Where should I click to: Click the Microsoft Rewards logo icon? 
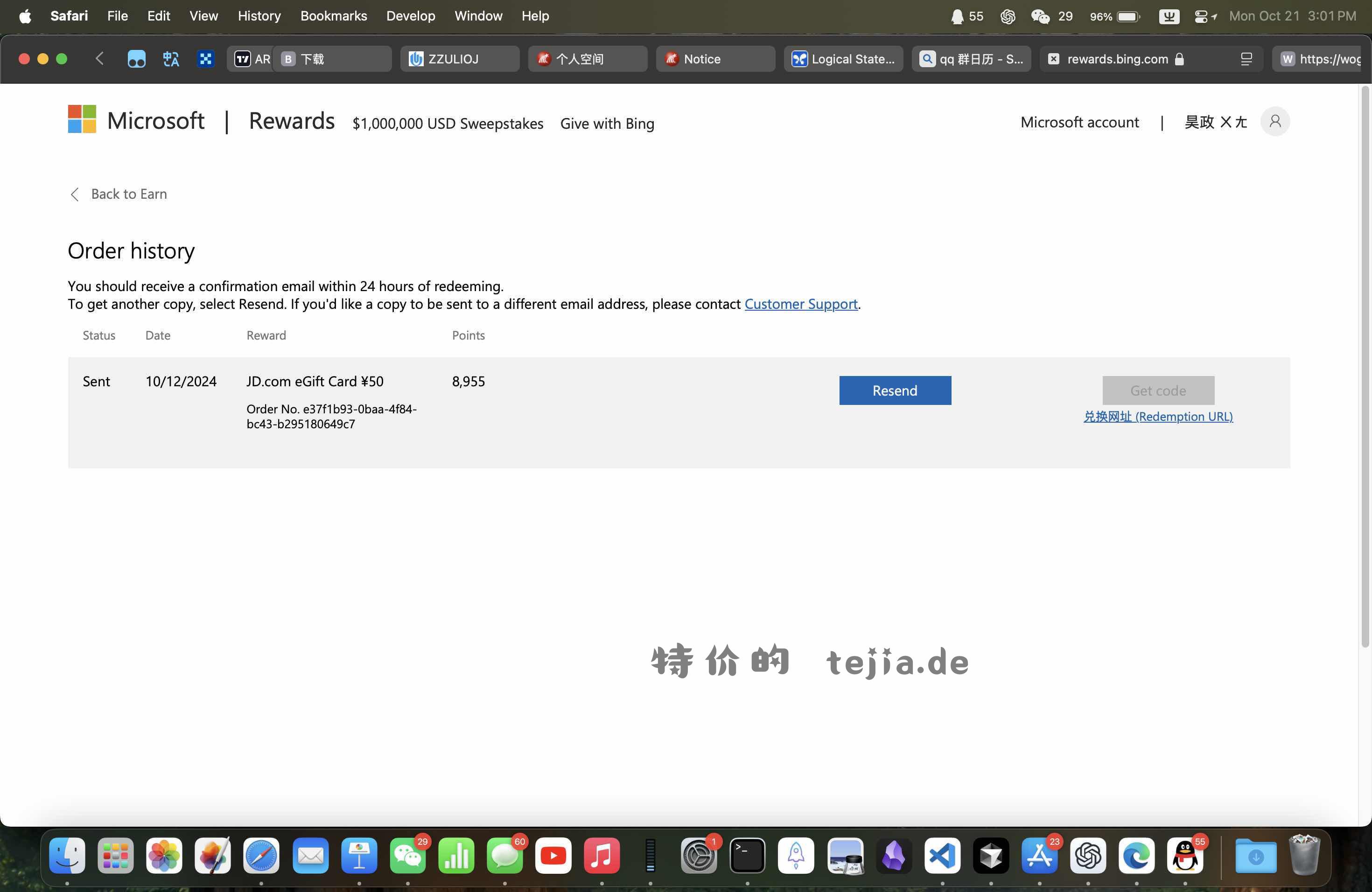click(x=82, y=121)
